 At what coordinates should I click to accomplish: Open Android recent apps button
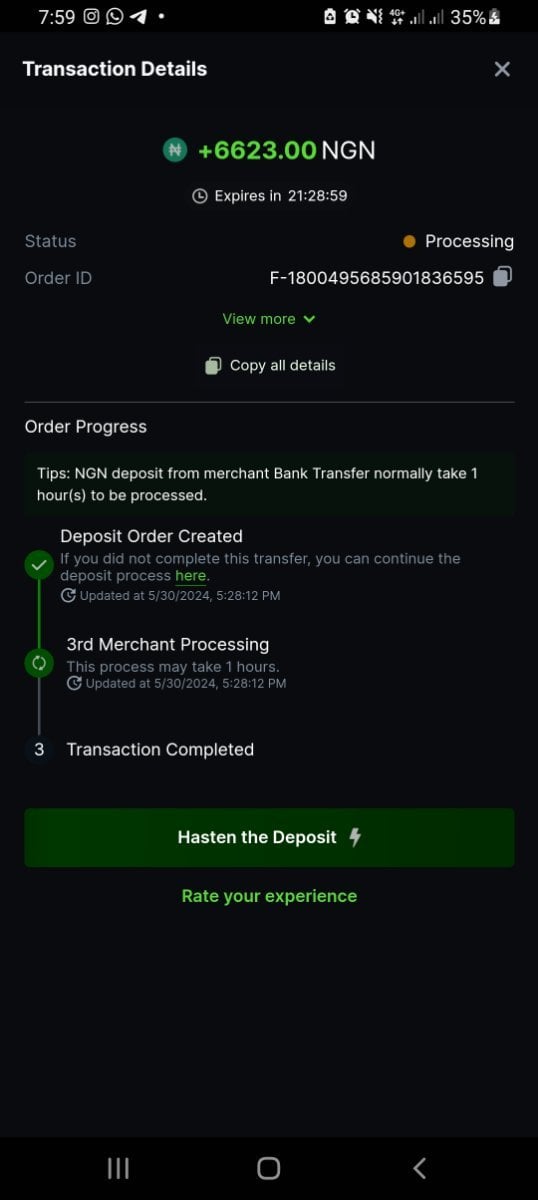coord(118,1167)
